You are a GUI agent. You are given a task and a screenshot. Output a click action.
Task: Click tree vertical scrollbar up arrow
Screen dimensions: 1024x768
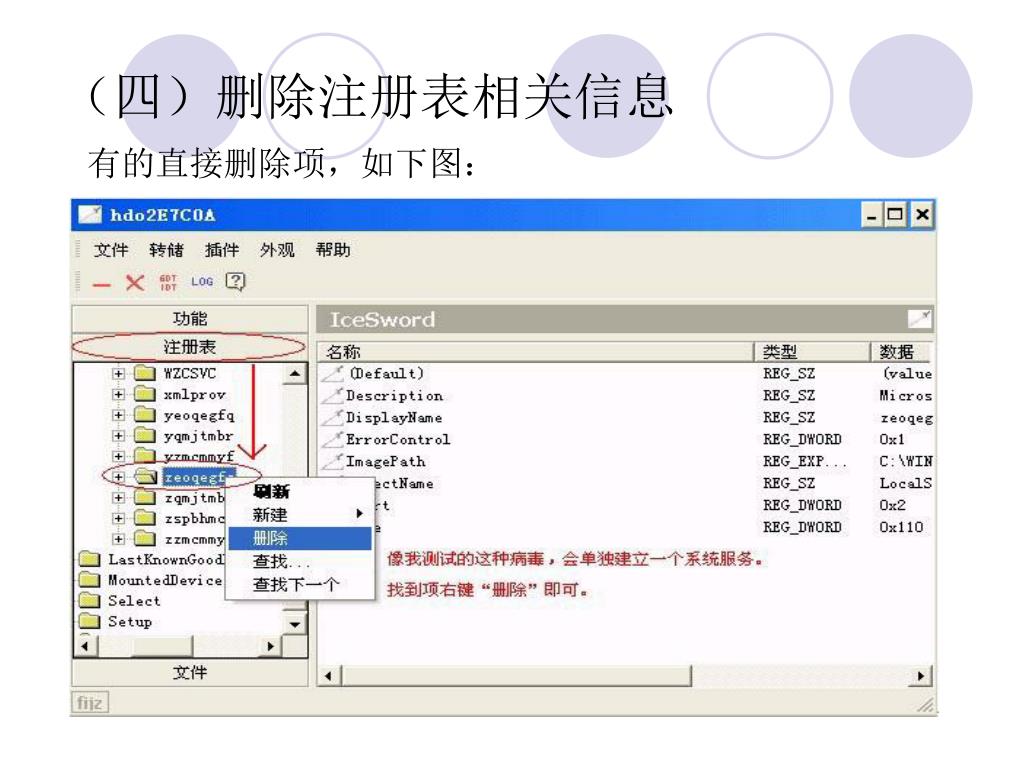point(295,374)
